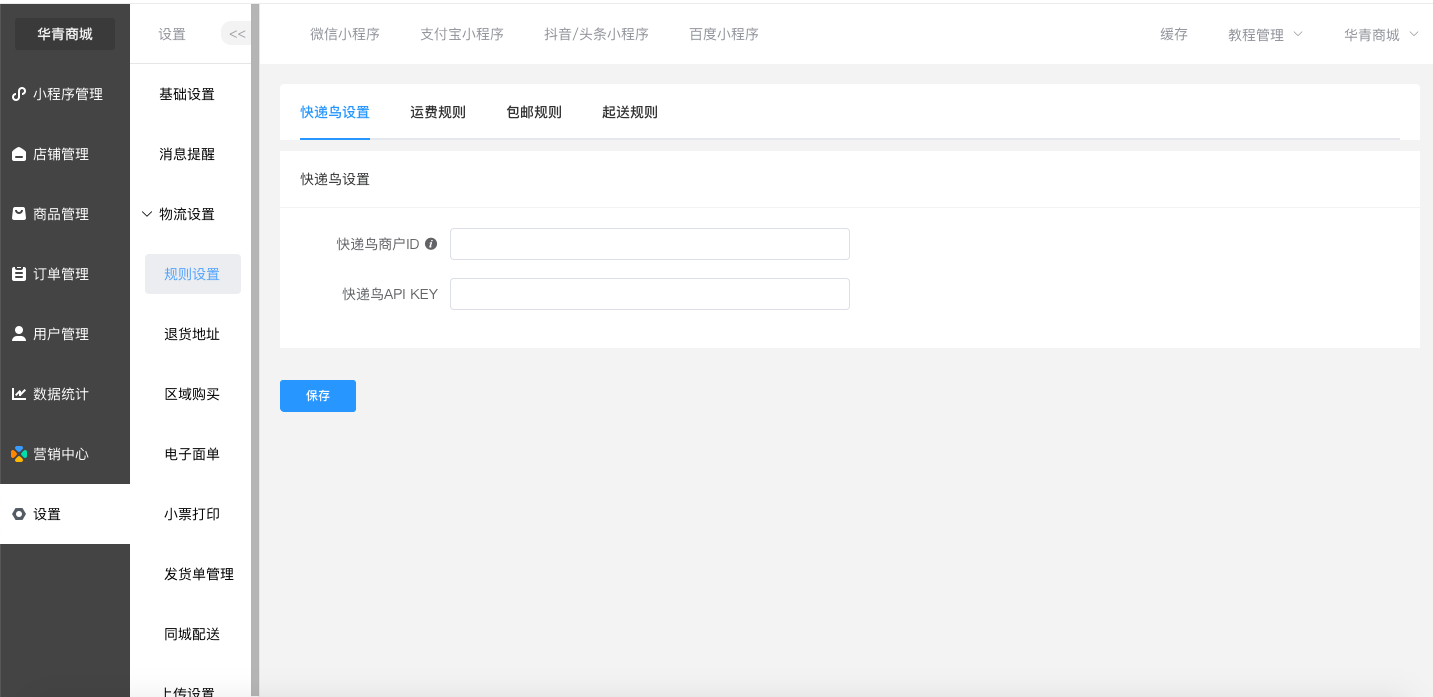Click the 华青商城 logo button
1433x697 pixels.
[x=65, y=34]
